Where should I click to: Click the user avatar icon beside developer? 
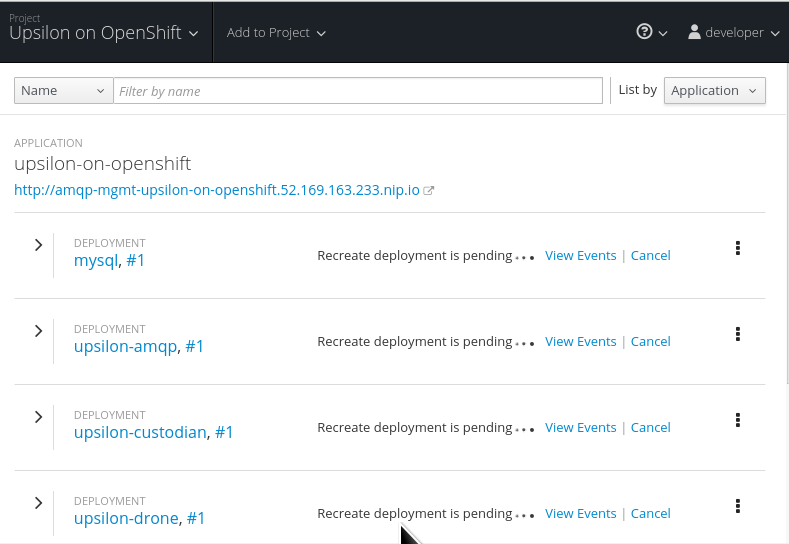pyautogui.click(x=694, y=32)
